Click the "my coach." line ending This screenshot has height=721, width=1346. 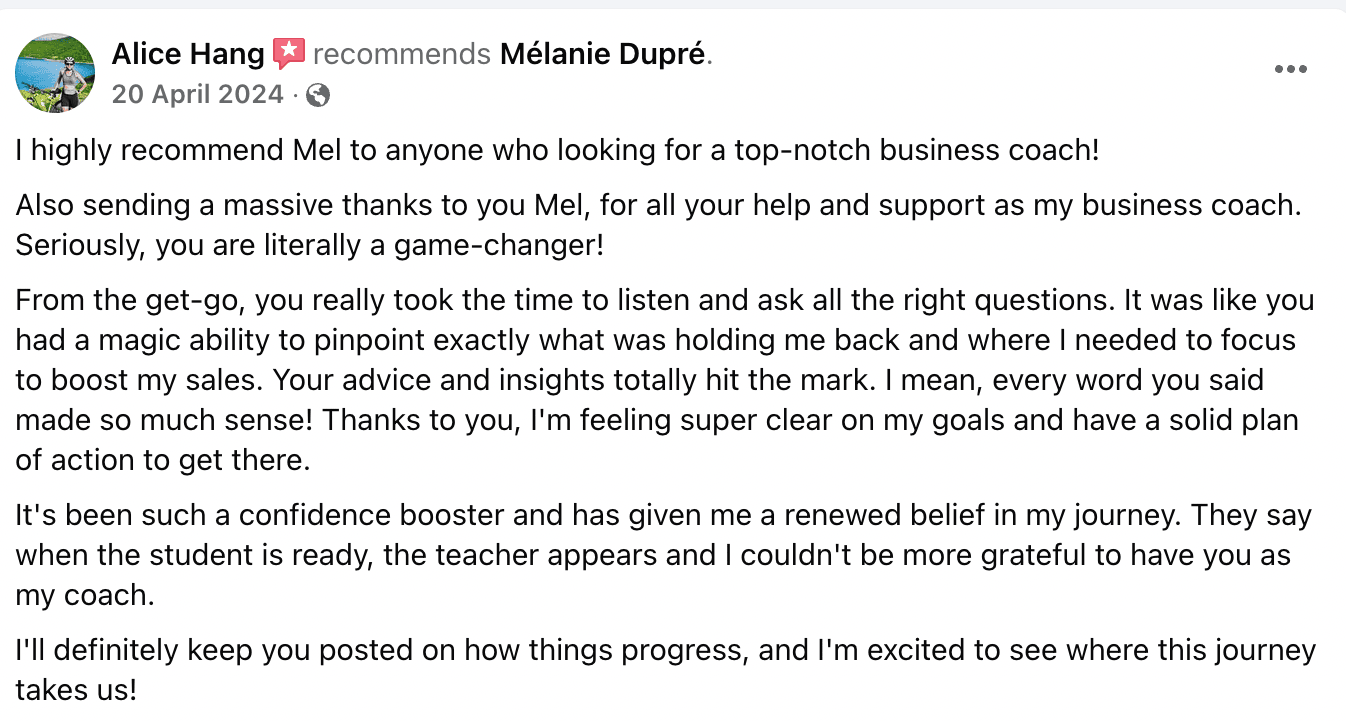click(85, 594)
